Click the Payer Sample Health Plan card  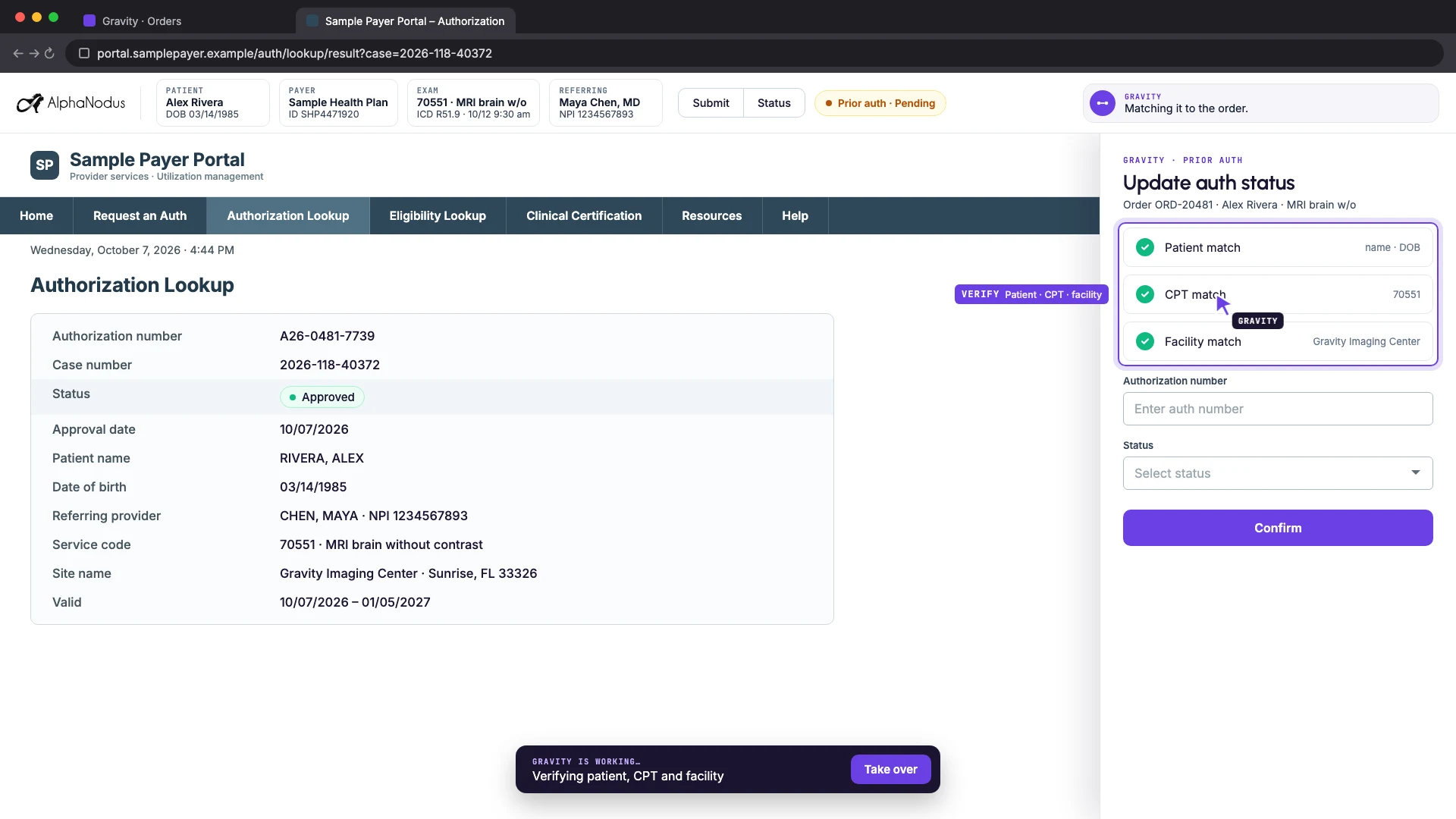click(x=338, y=102)
